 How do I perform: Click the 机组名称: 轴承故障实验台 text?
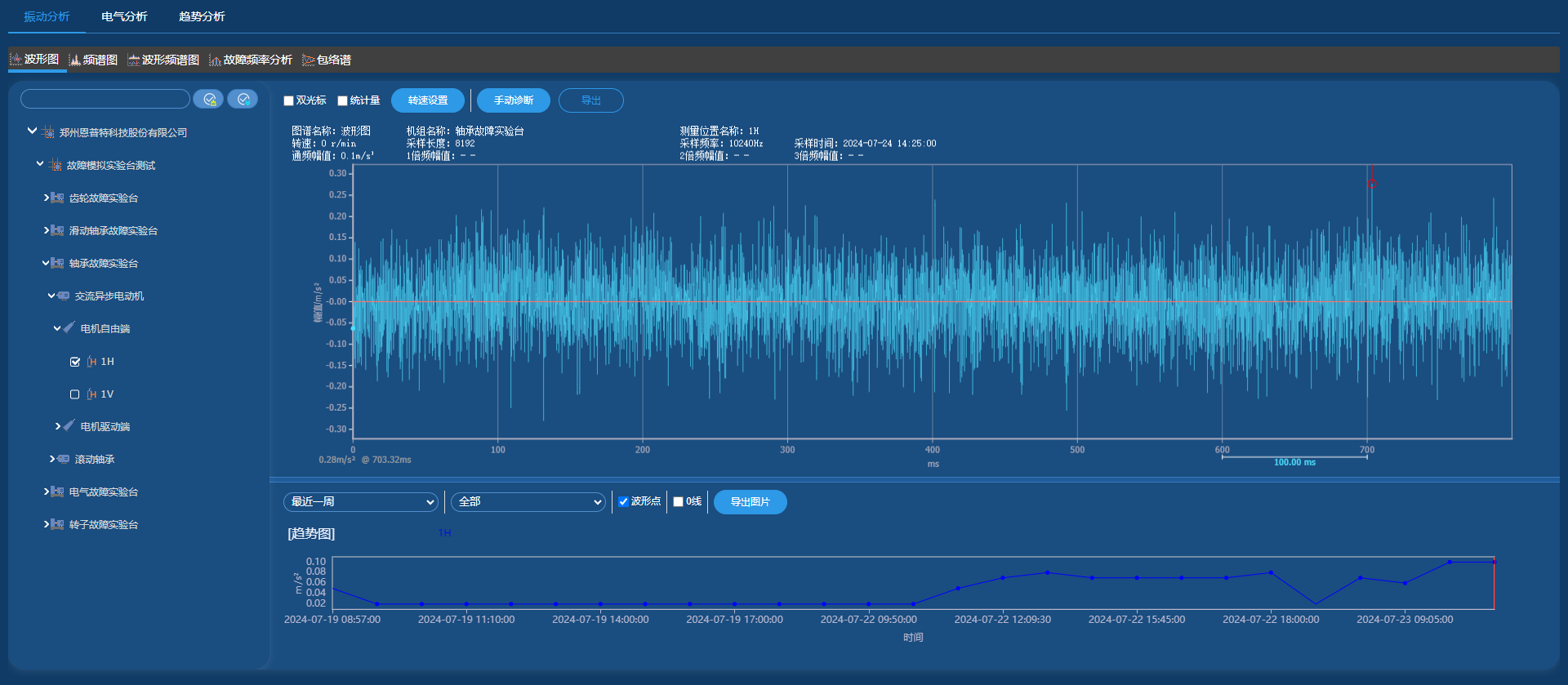465,131
